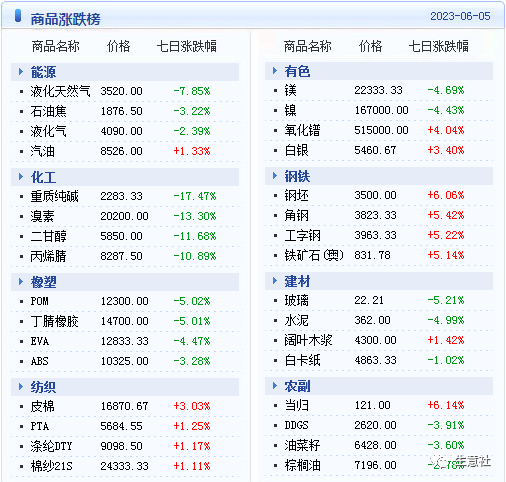Click the 商品涨跌榜 title
Image resolution: width=506 pixels, height=482 pixels.
65,19
